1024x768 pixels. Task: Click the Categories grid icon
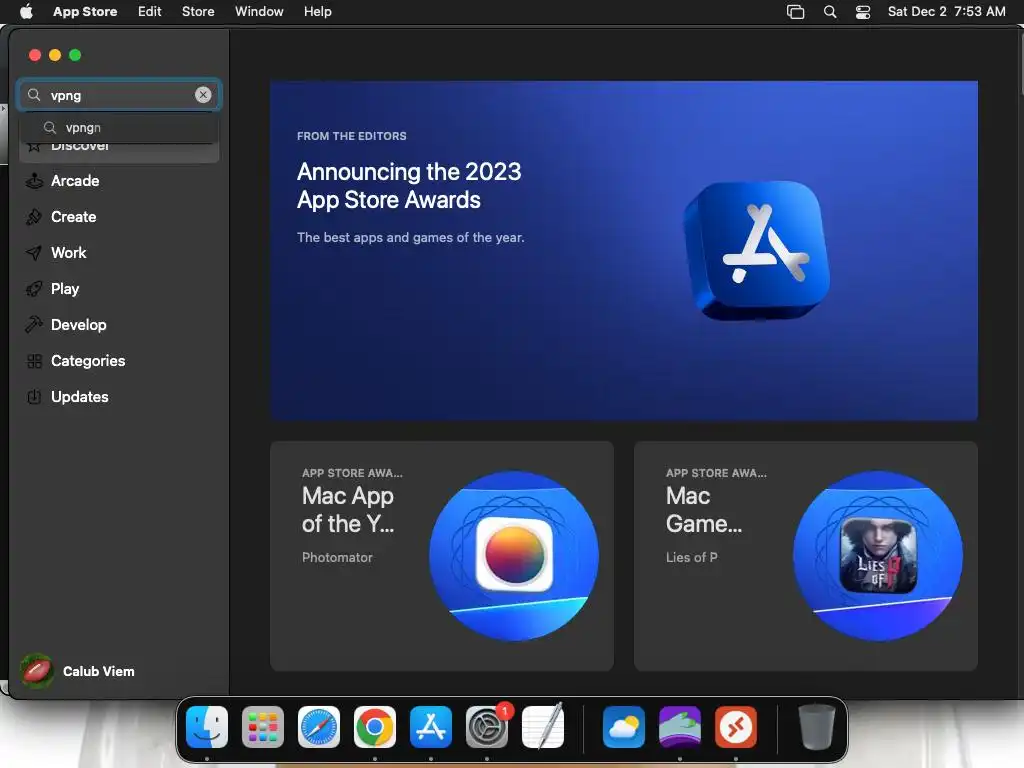click(34, 360)
